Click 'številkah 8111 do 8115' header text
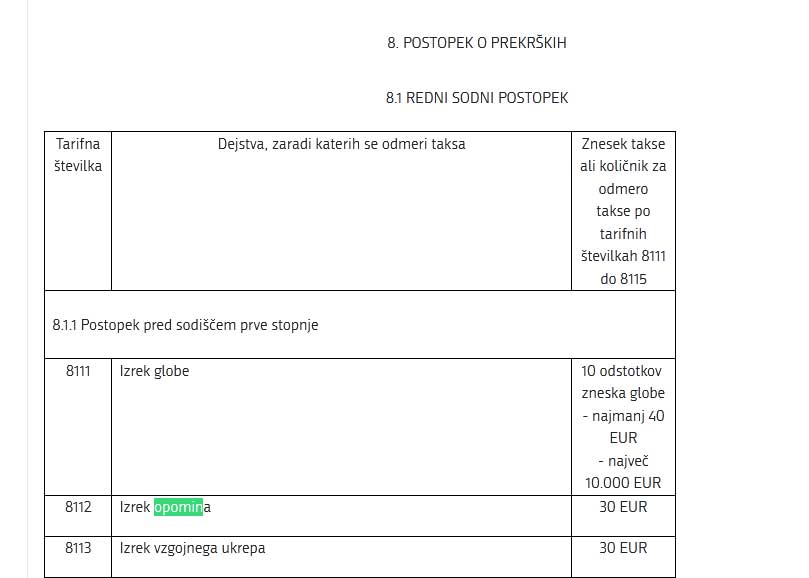Viewport: 809px width, 578px height. point(623,267)
